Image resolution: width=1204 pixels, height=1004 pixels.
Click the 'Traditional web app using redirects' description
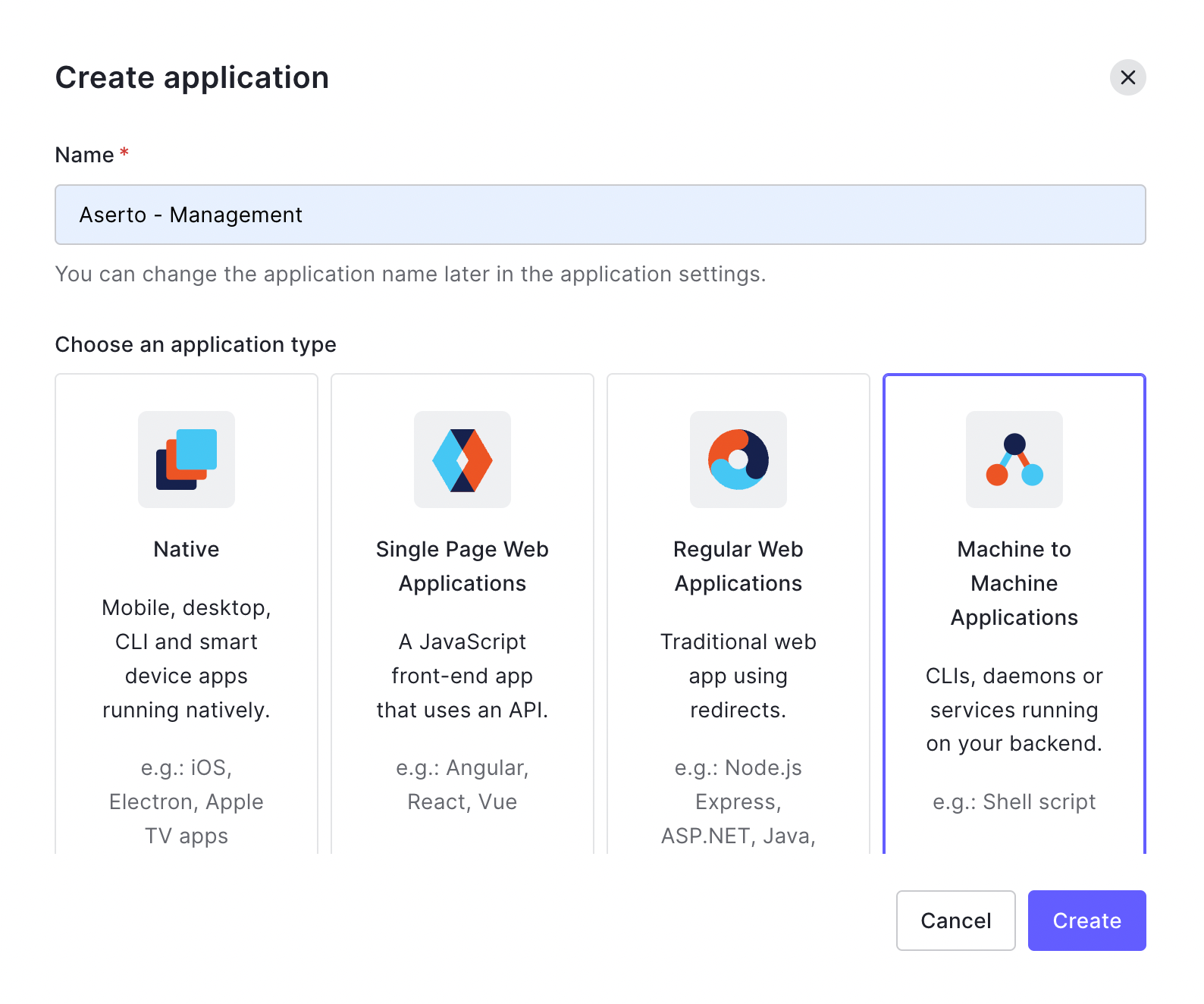(x=738, y=676)
